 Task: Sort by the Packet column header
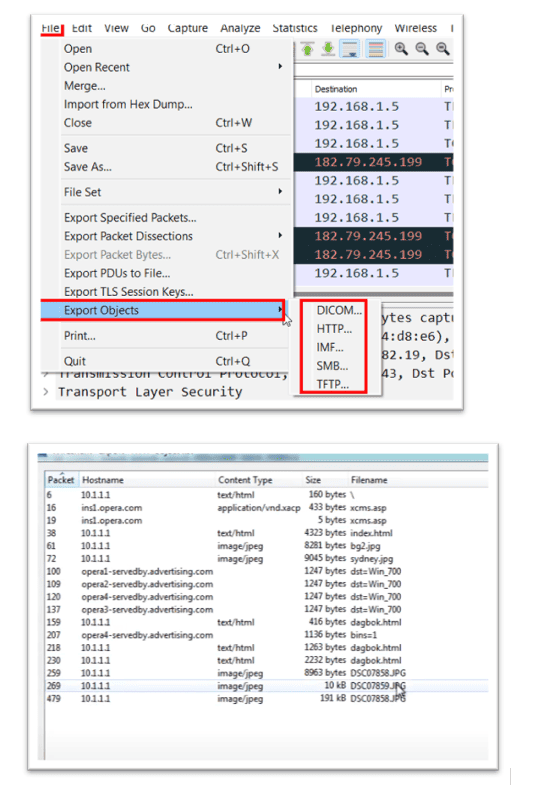pyautogui.click(x=60, y=480)
